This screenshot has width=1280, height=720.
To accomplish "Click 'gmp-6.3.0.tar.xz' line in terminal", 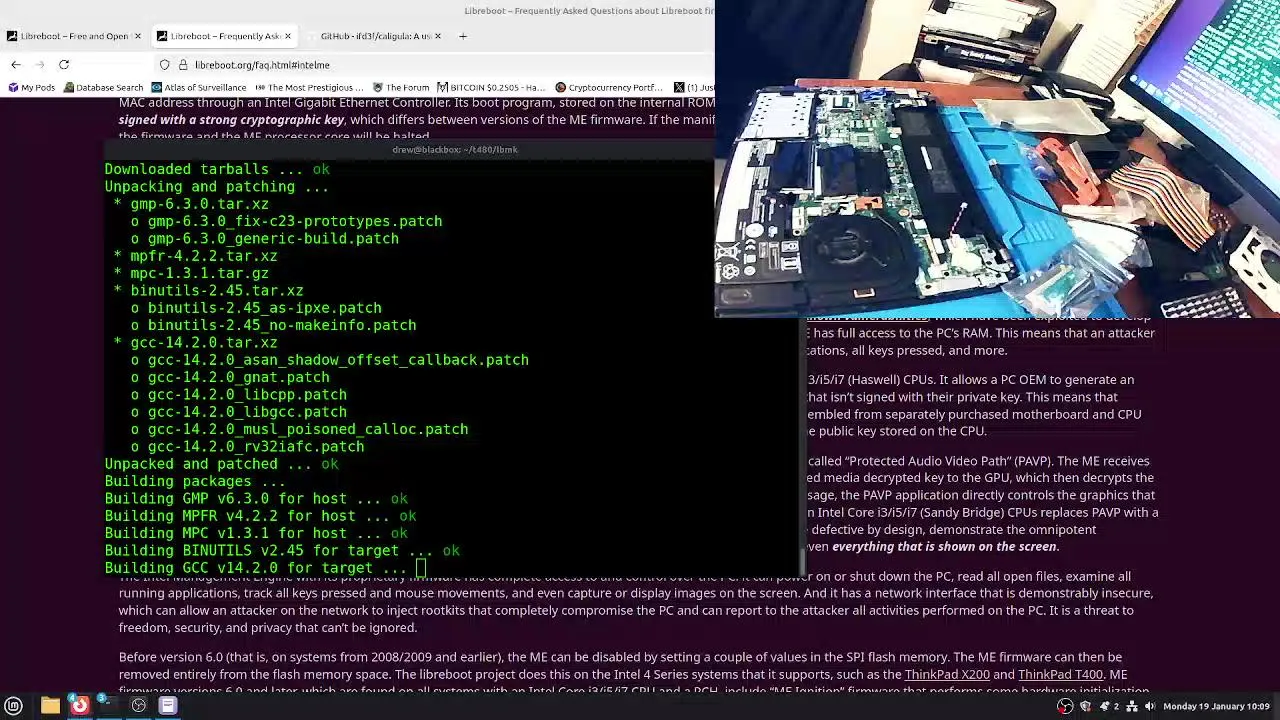I will coord(191,204).
